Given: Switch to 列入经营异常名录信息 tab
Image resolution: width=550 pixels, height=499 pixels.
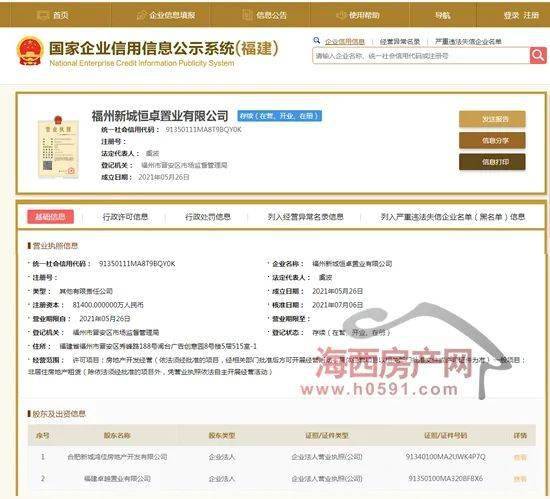Looking at the screenshot, I should [306, 217].
